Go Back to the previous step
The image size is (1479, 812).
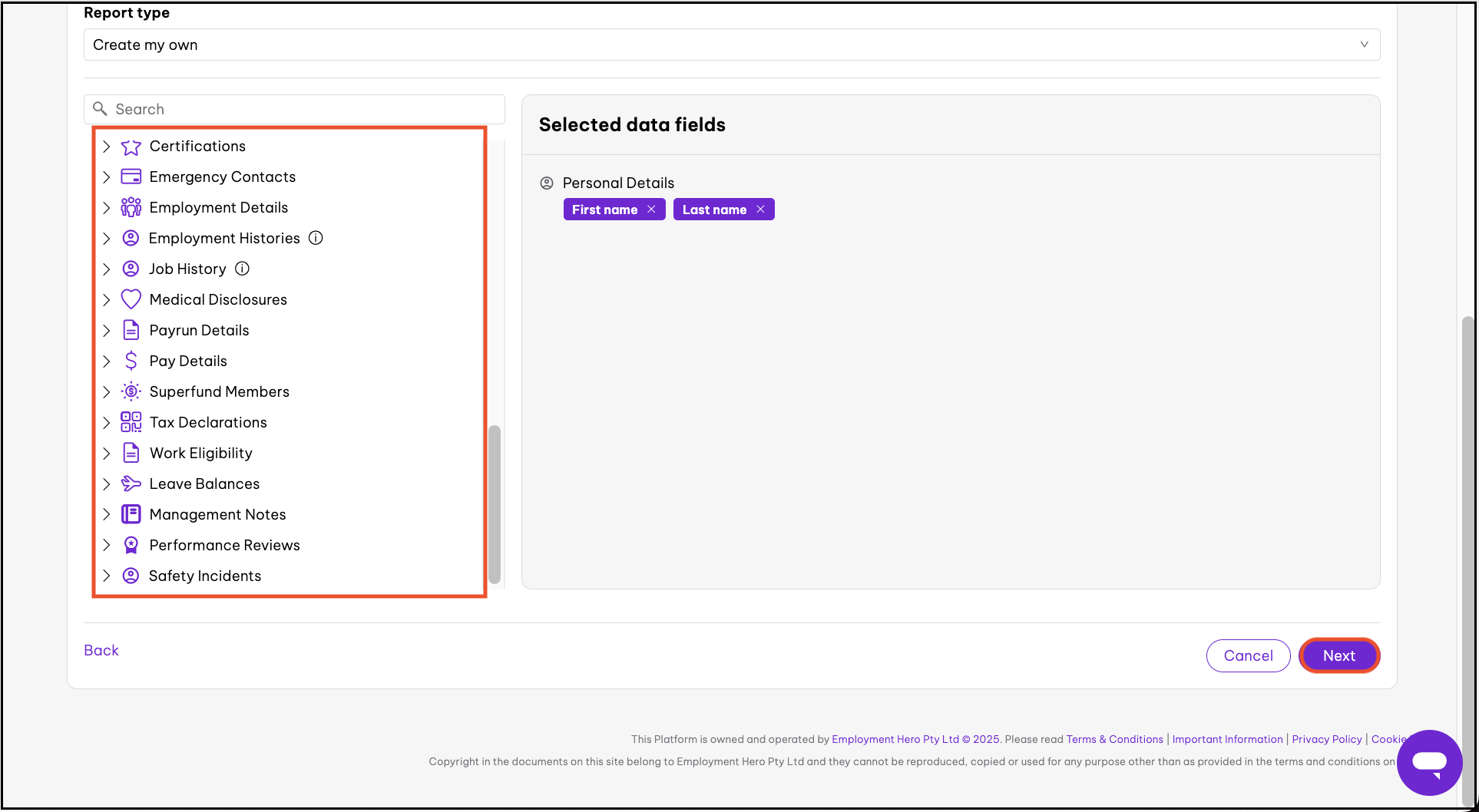pyautogui.click(x=101, y=650)
